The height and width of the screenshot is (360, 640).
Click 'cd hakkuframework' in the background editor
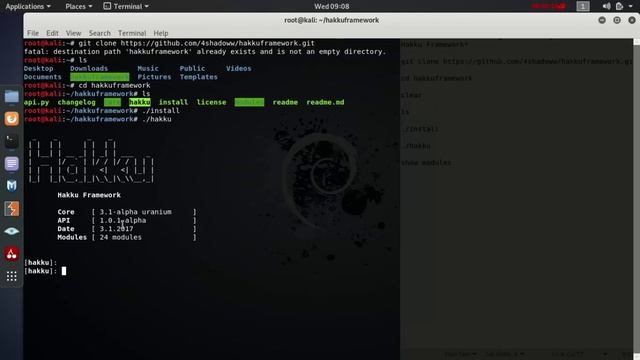click(437, 78)
